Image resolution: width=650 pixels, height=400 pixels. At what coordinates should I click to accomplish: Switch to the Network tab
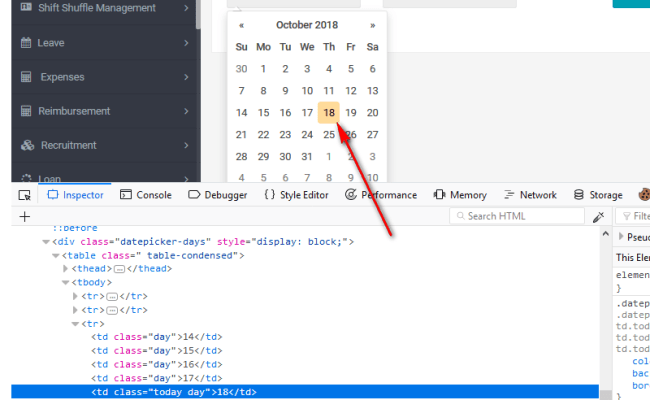[x=530, y=195]
